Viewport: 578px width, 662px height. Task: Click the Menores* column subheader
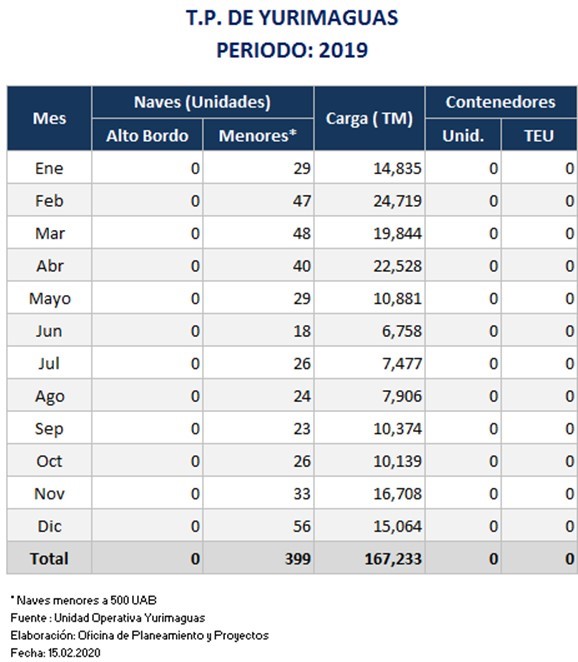coord(258,135)
